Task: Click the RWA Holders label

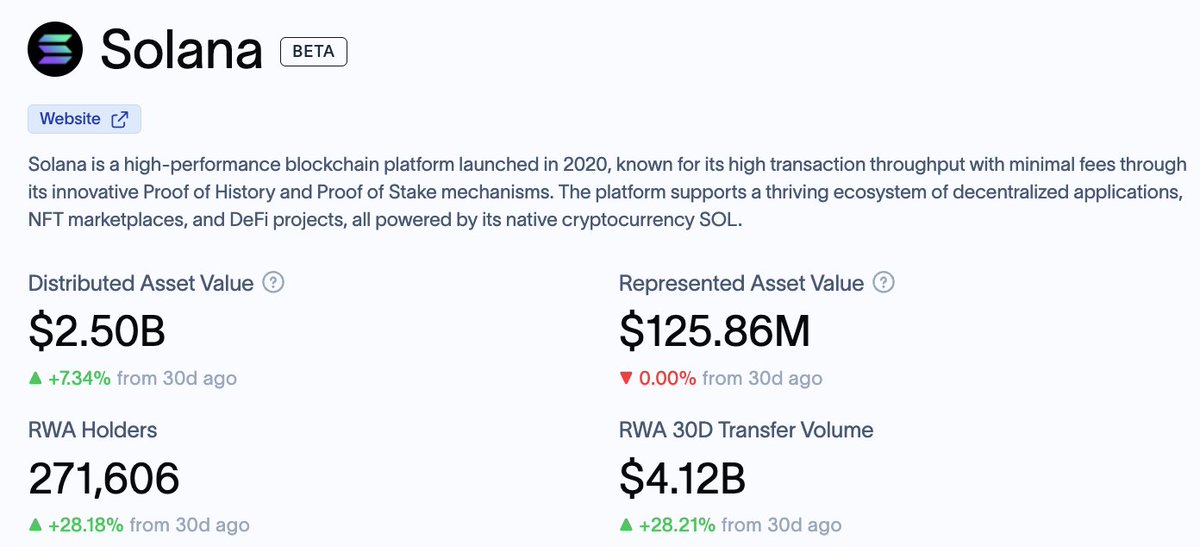Action: [x=92, y=430]
